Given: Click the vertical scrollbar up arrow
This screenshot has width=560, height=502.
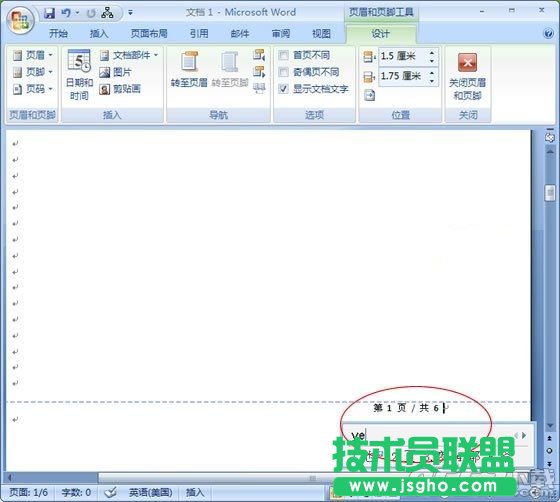Looking at the screenshot, I should pyautogui.click(x=550, y=151).
